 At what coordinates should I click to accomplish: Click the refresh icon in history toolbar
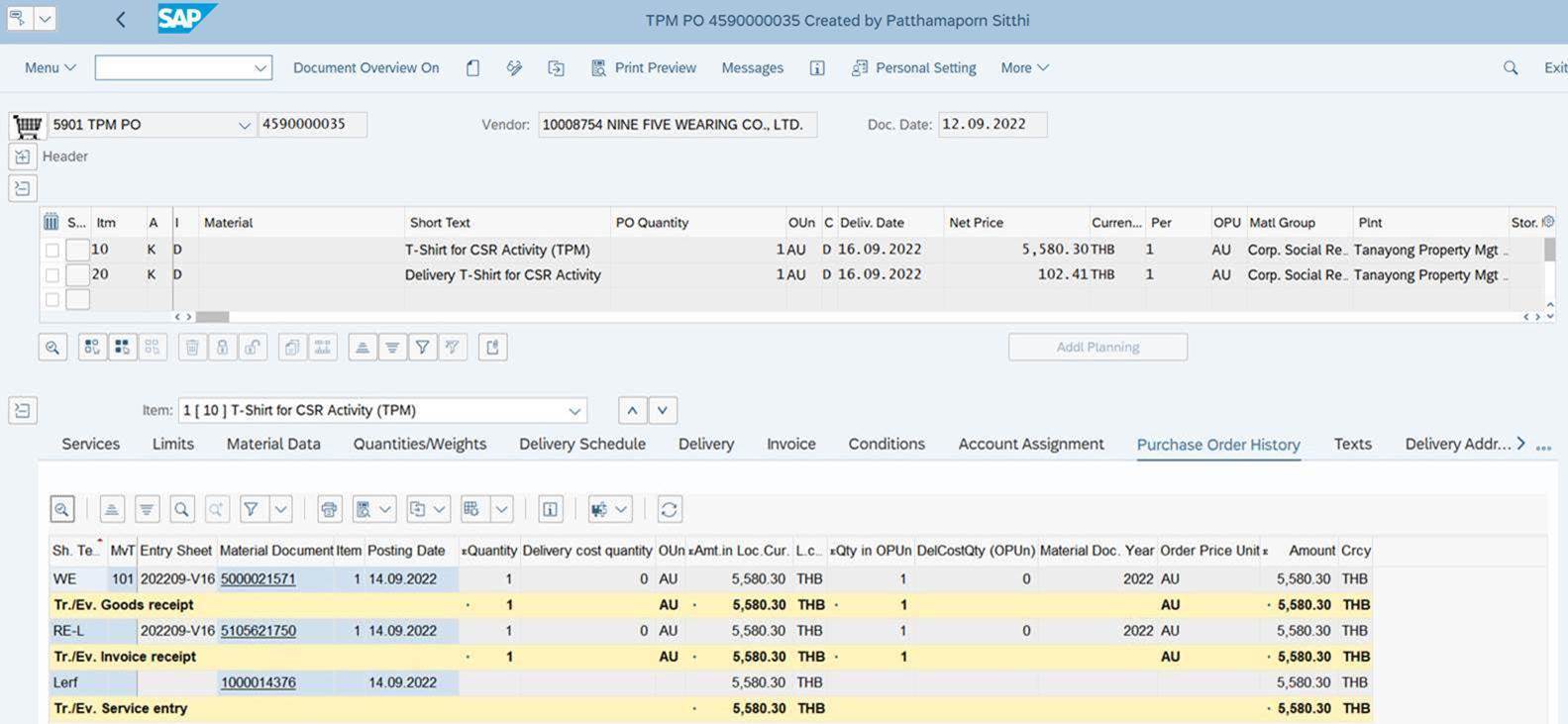pos(669,509)
